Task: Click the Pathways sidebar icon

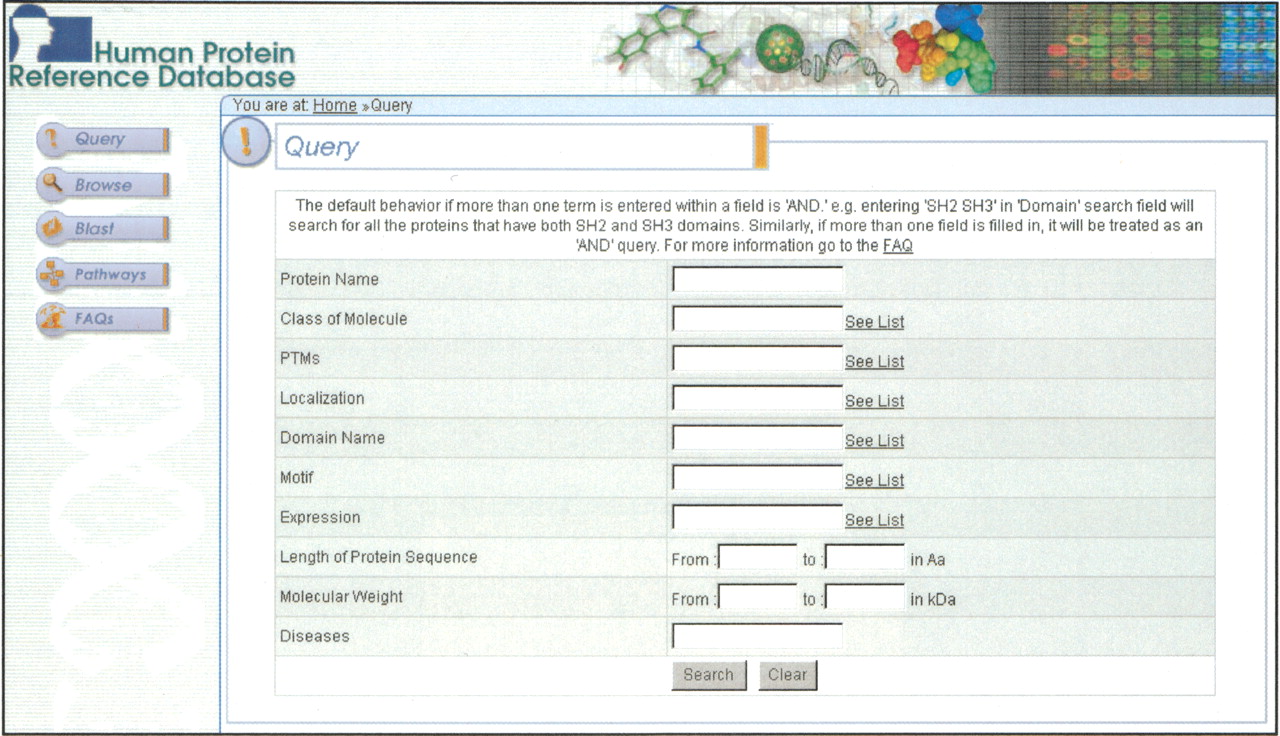Action: [52, 275]
